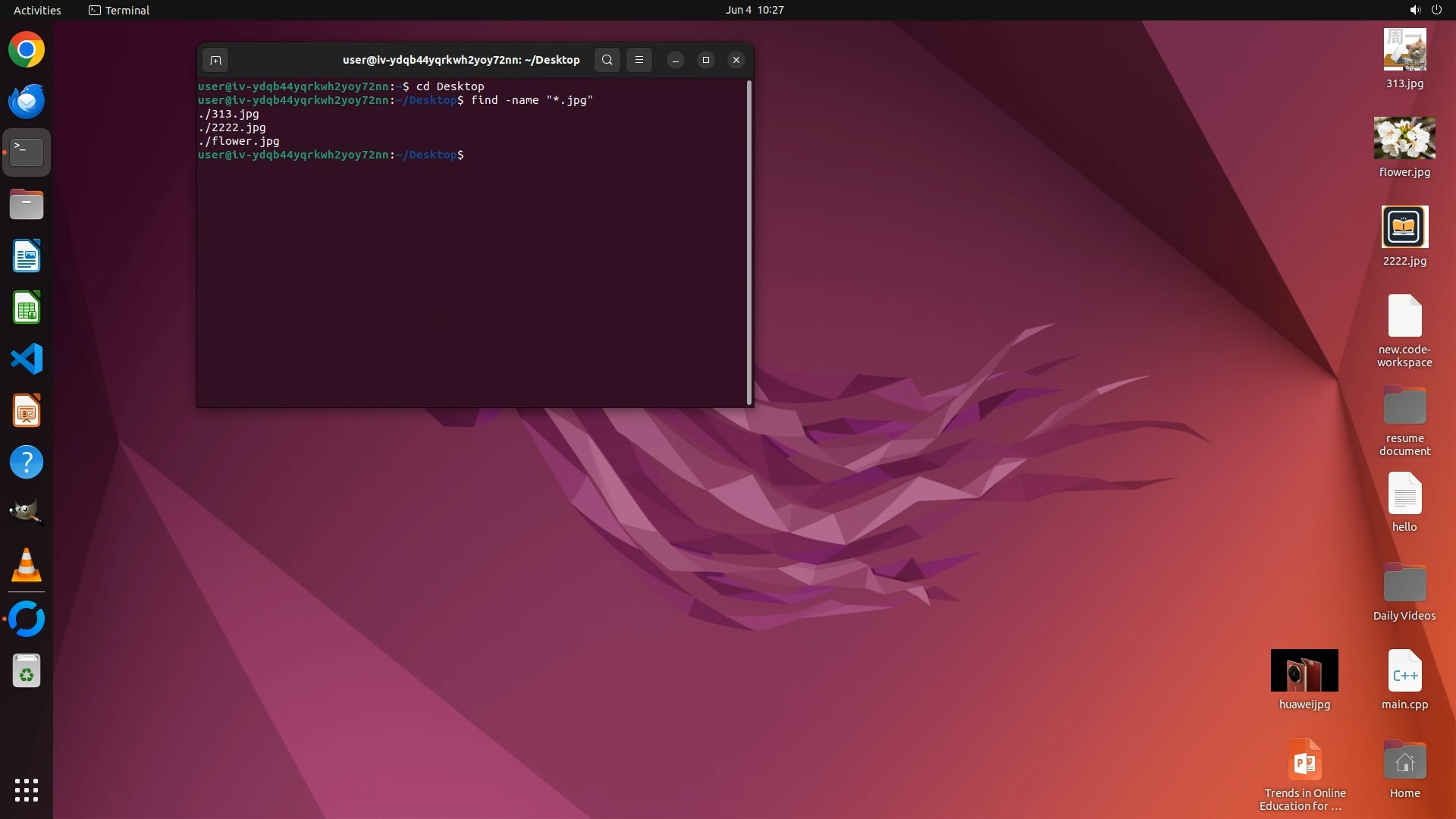Open the Files manager in dock
This screenshot has height=819, width=1456.
27,205
